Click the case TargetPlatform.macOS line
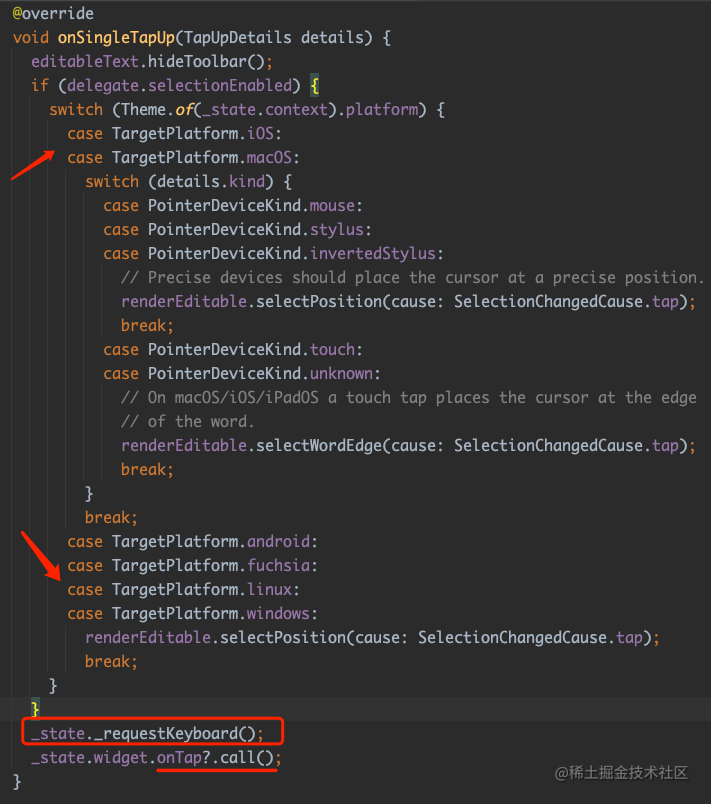Screen dimensions: 711x804 [x=184, y=157]
